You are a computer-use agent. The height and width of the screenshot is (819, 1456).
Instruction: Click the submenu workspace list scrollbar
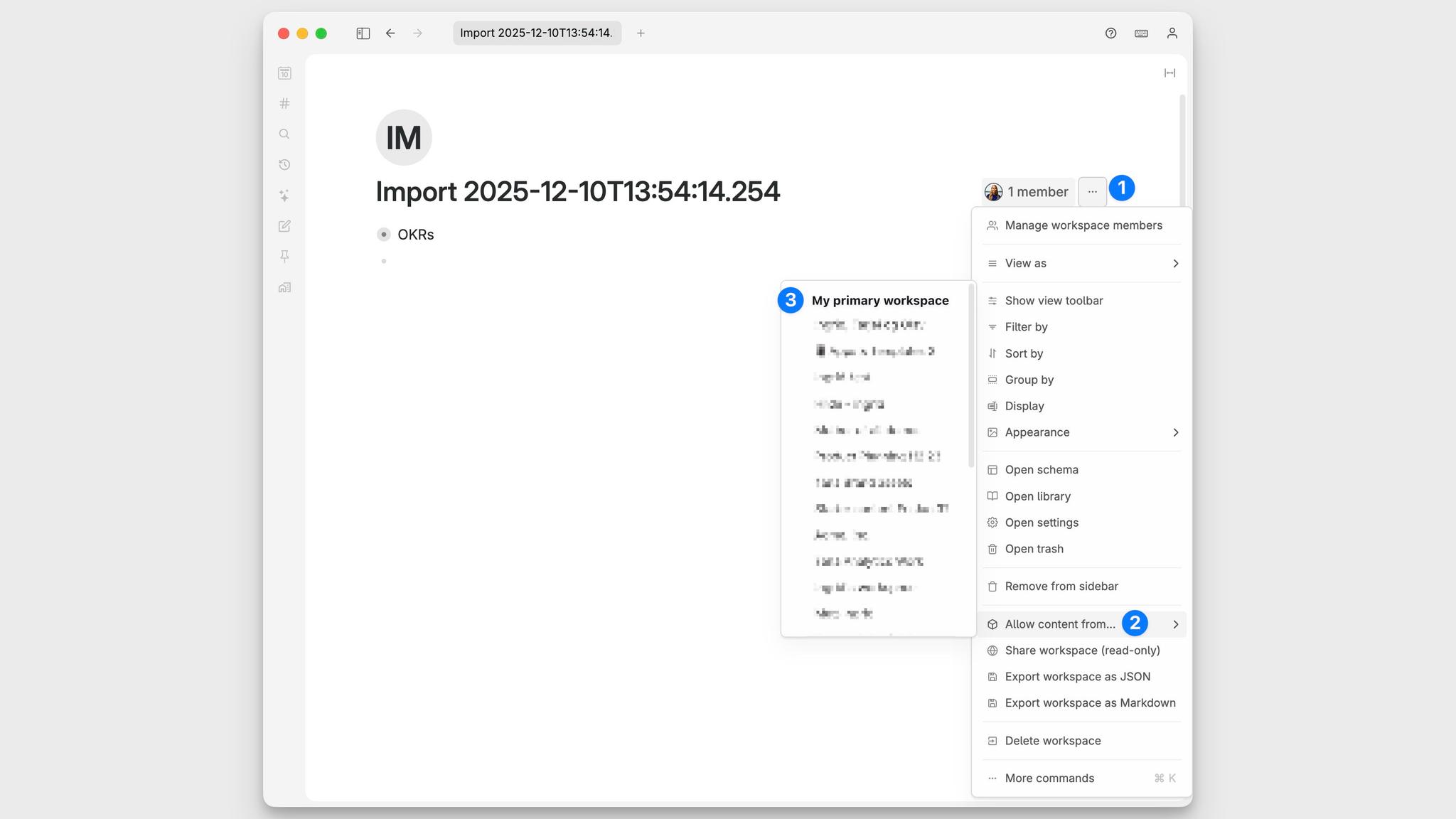971,377
